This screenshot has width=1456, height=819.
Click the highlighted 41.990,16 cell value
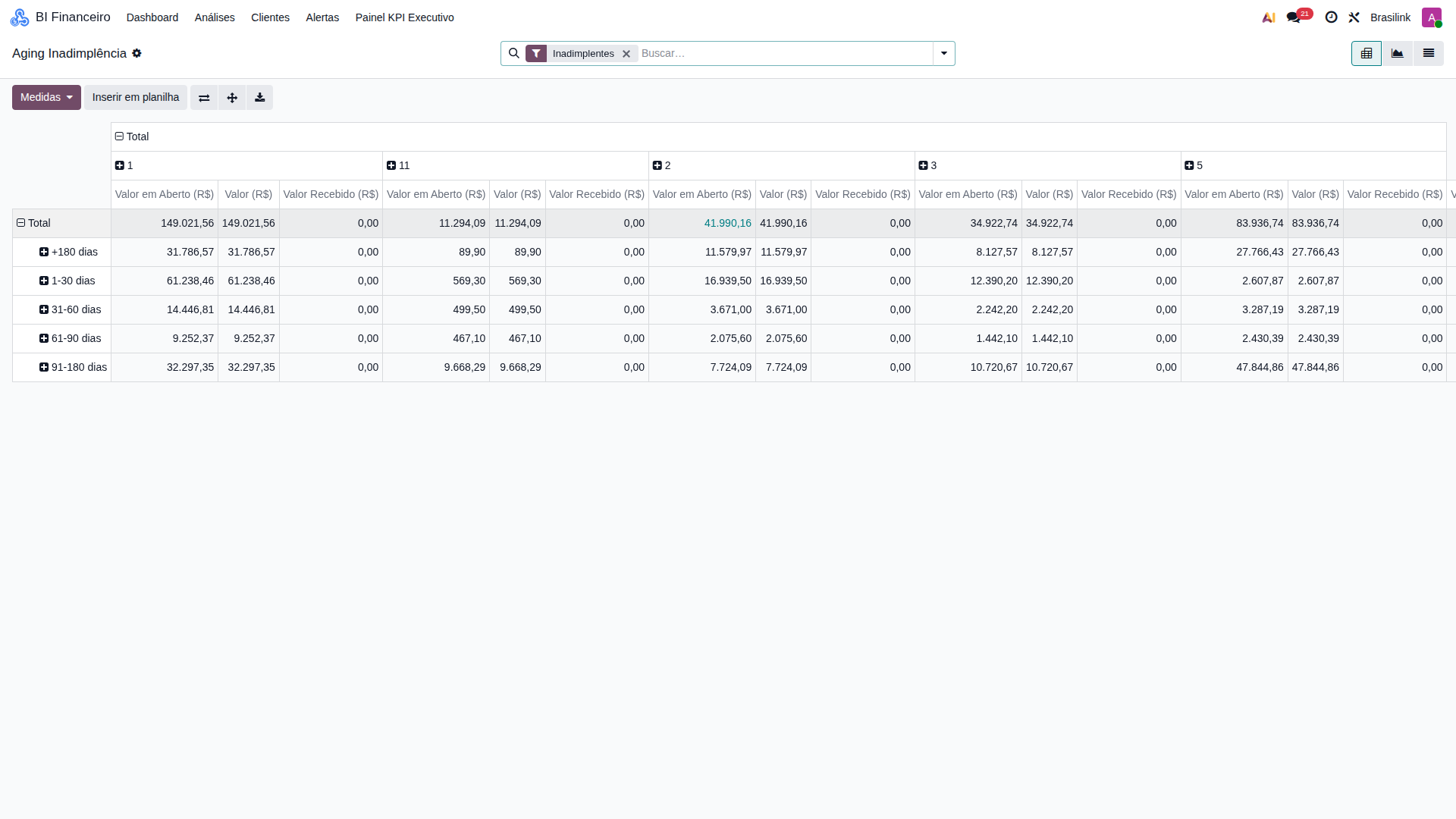pyautogui.click(x=728, y=223)
